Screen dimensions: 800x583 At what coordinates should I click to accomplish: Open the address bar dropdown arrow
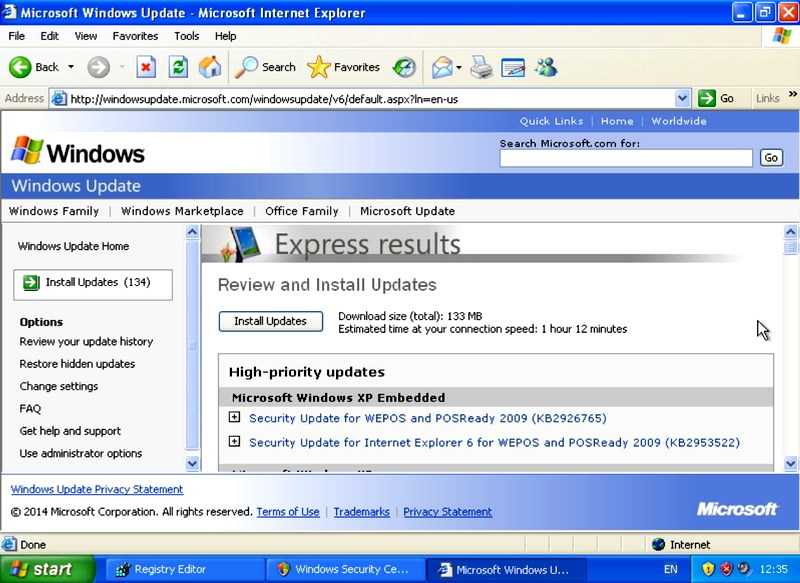point(683,98)
